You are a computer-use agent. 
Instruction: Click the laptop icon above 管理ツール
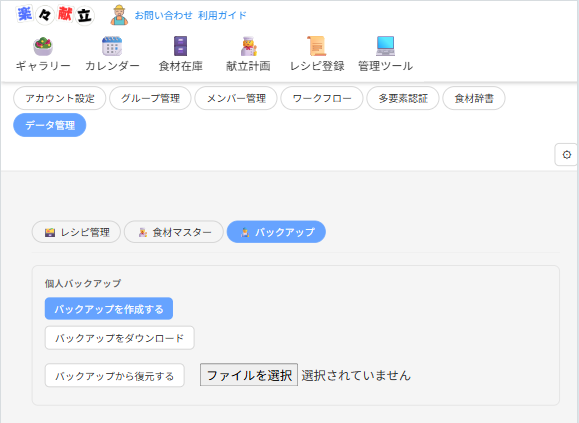point(386,46)
